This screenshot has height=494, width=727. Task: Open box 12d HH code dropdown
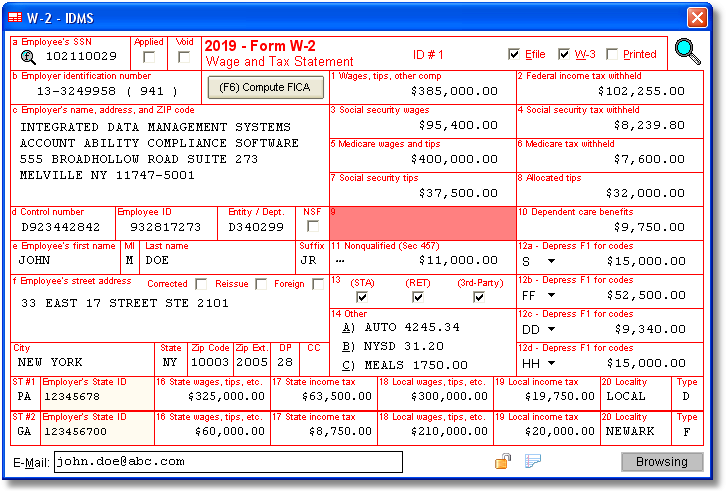553,364
